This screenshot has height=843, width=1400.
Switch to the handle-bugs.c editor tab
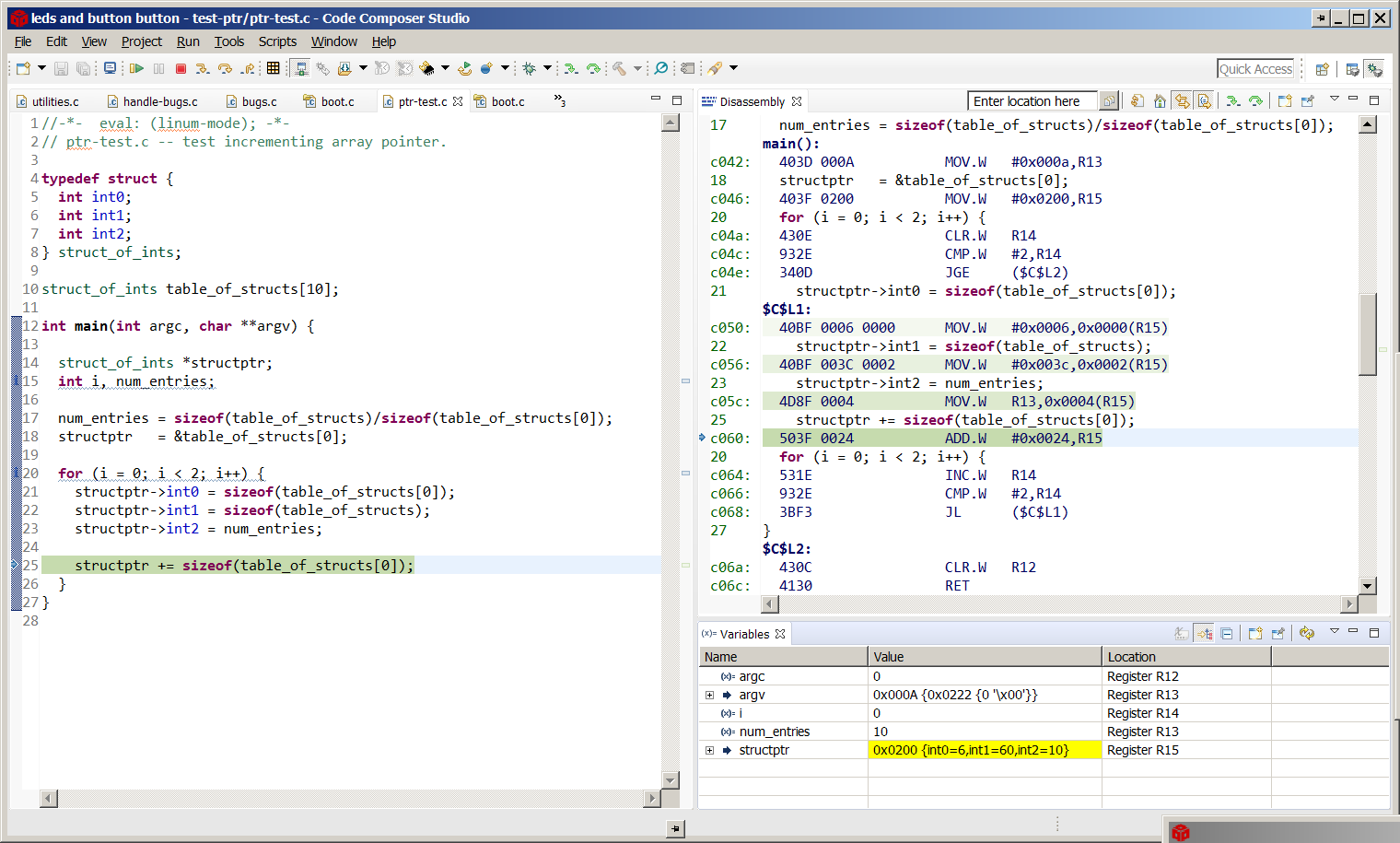coord(159,101)
